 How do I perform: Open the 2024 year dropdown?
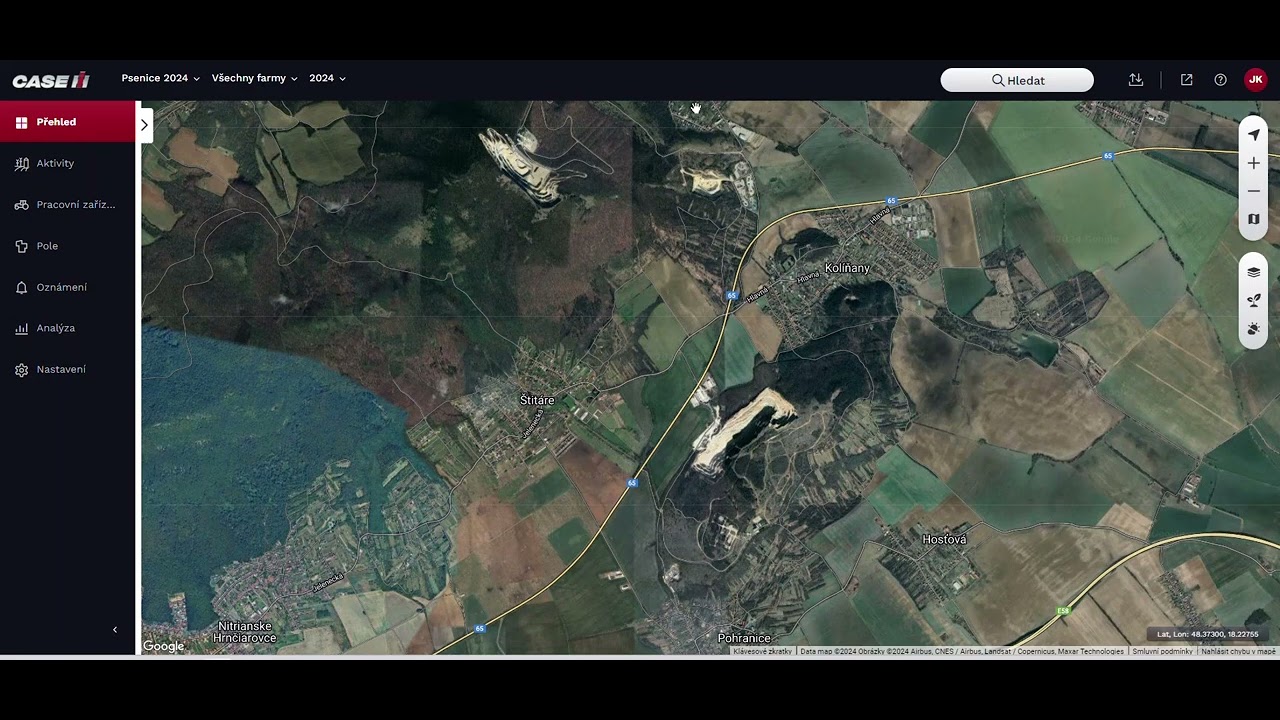coord(327,78)
